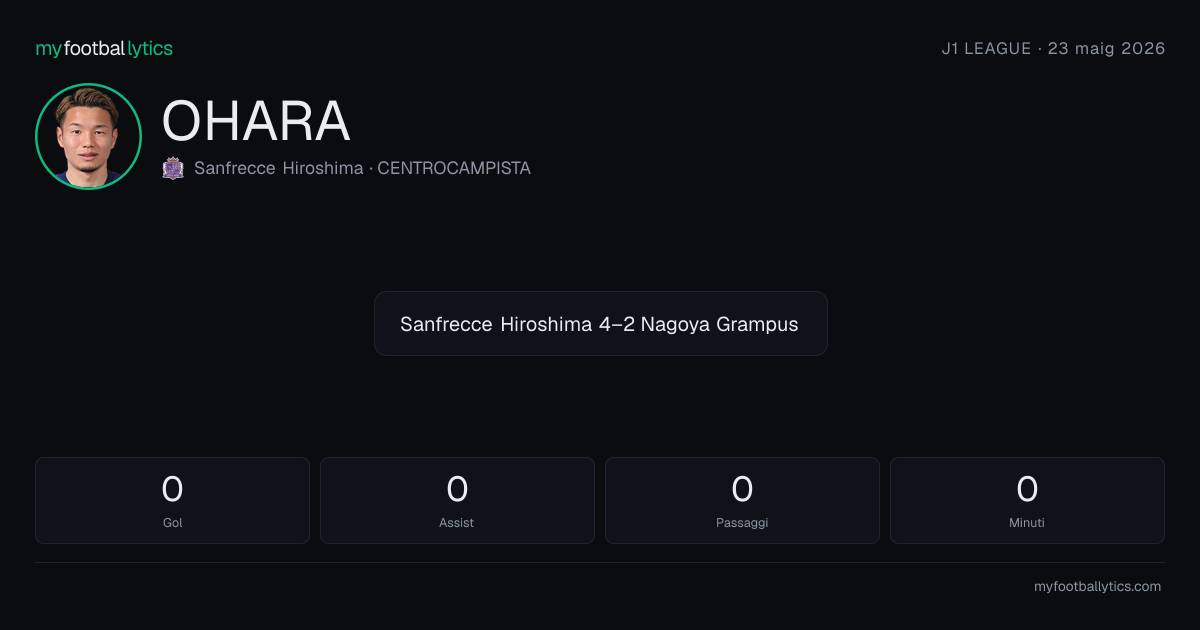Image resolution: width=1200 pixels, height=630 pixels.
Task: Click the Assist value zero
Action: 457,489
